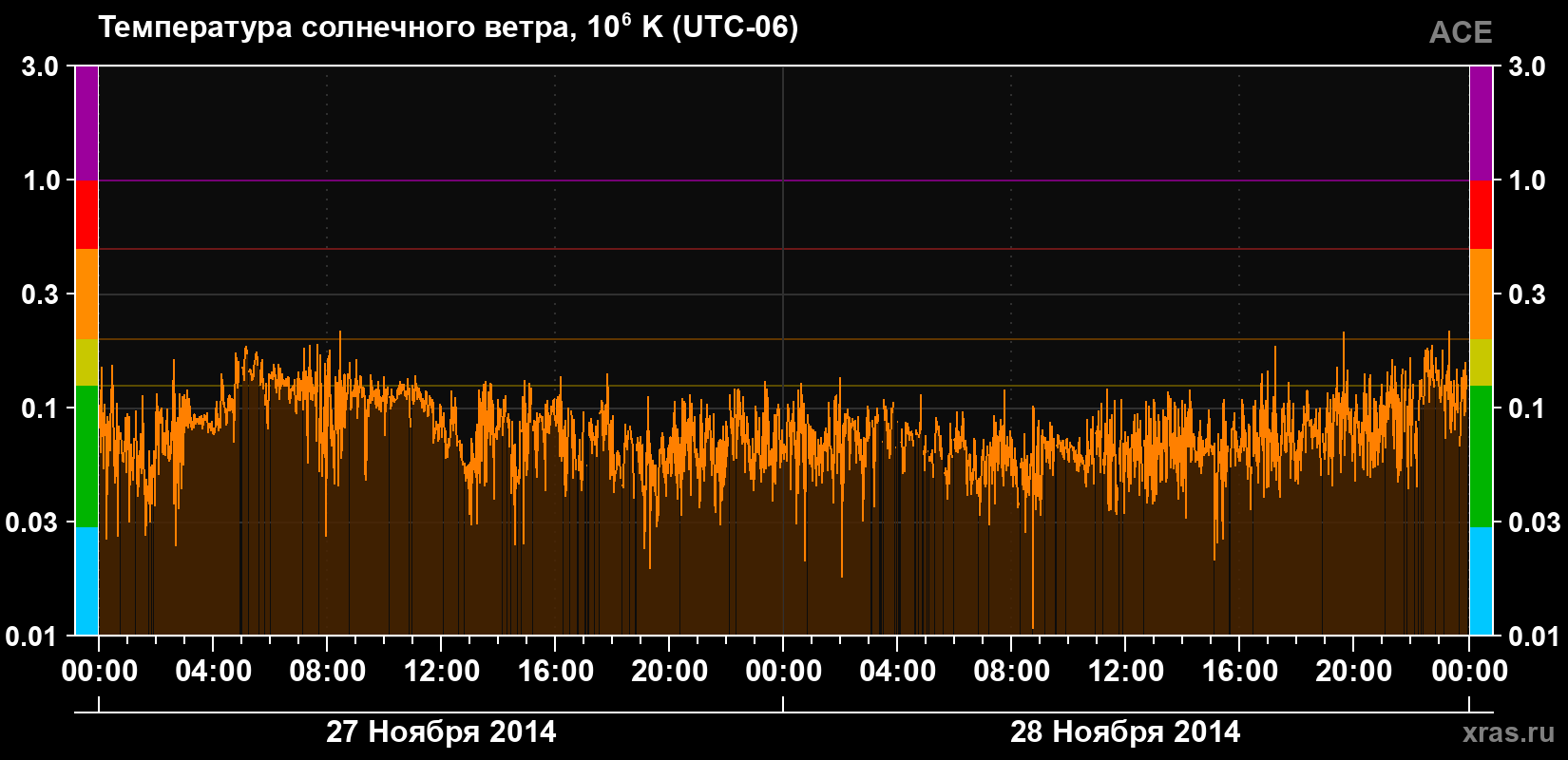Click the 20:00 time label of 28 Ноября
The image size is (1568, 760).
pos(1354,672)
